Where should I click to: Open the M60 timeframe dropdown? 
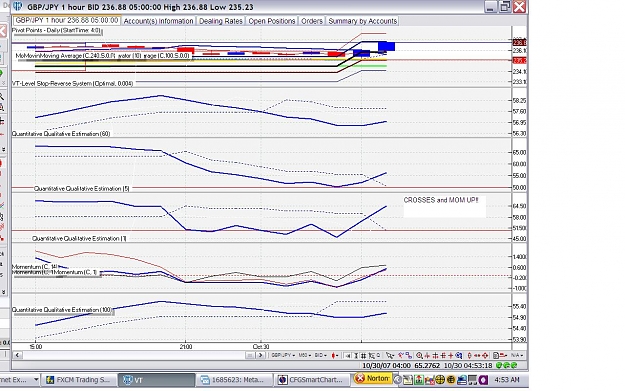(305, 355)
